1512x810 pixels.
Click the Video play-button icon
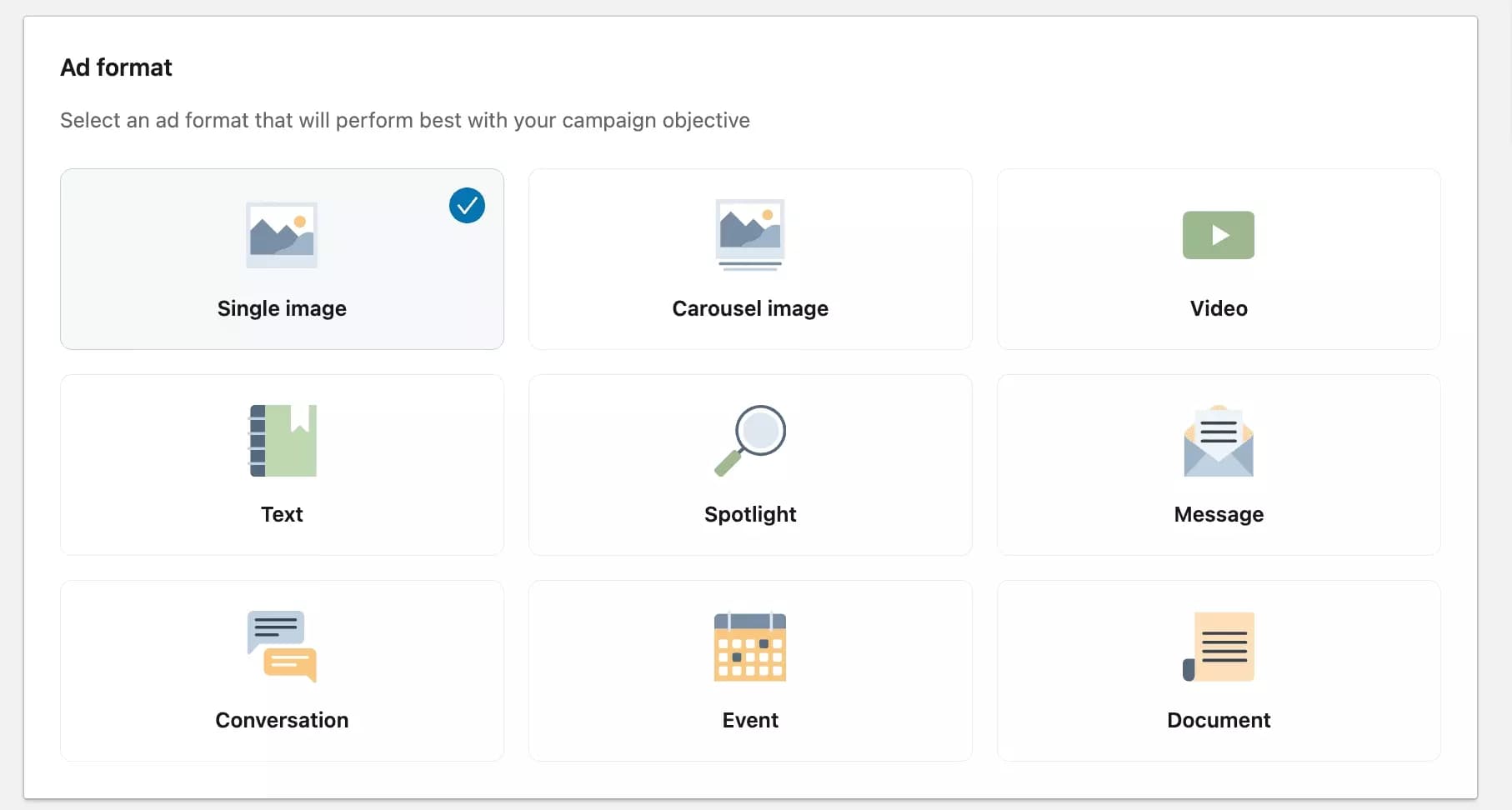pyautogui.click(x=1218, y=236)
